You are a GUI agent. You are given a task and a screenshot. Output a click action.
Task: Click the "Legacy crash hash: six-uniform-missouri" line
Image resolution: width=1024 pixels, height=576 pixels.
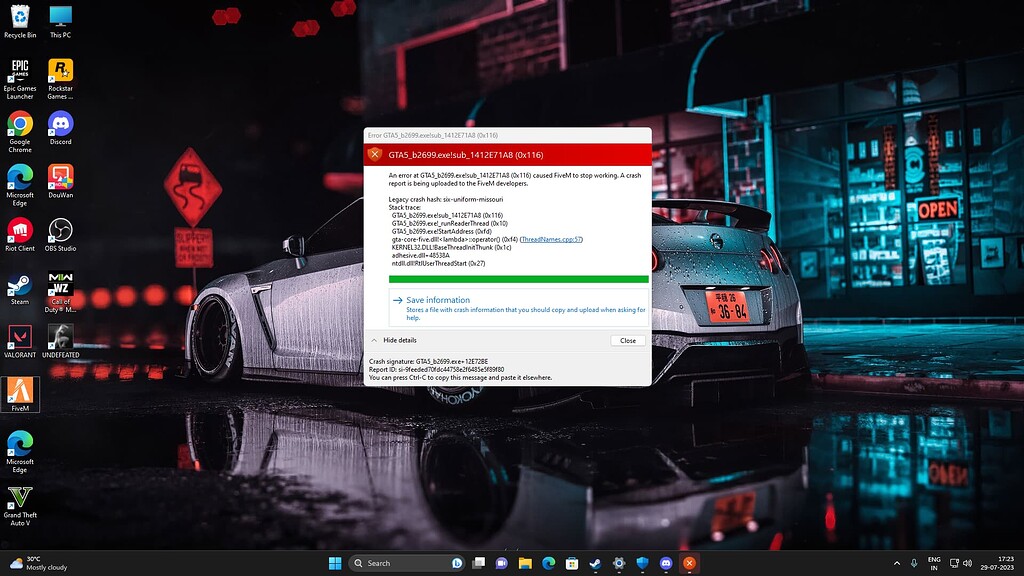(x=445, y=199)
